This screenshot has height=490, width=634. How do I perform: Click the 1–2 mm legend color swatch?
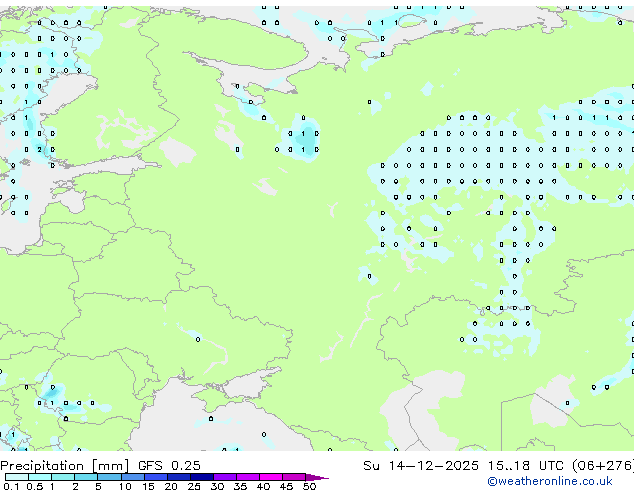pyautogui.click(x=63, y=477)
